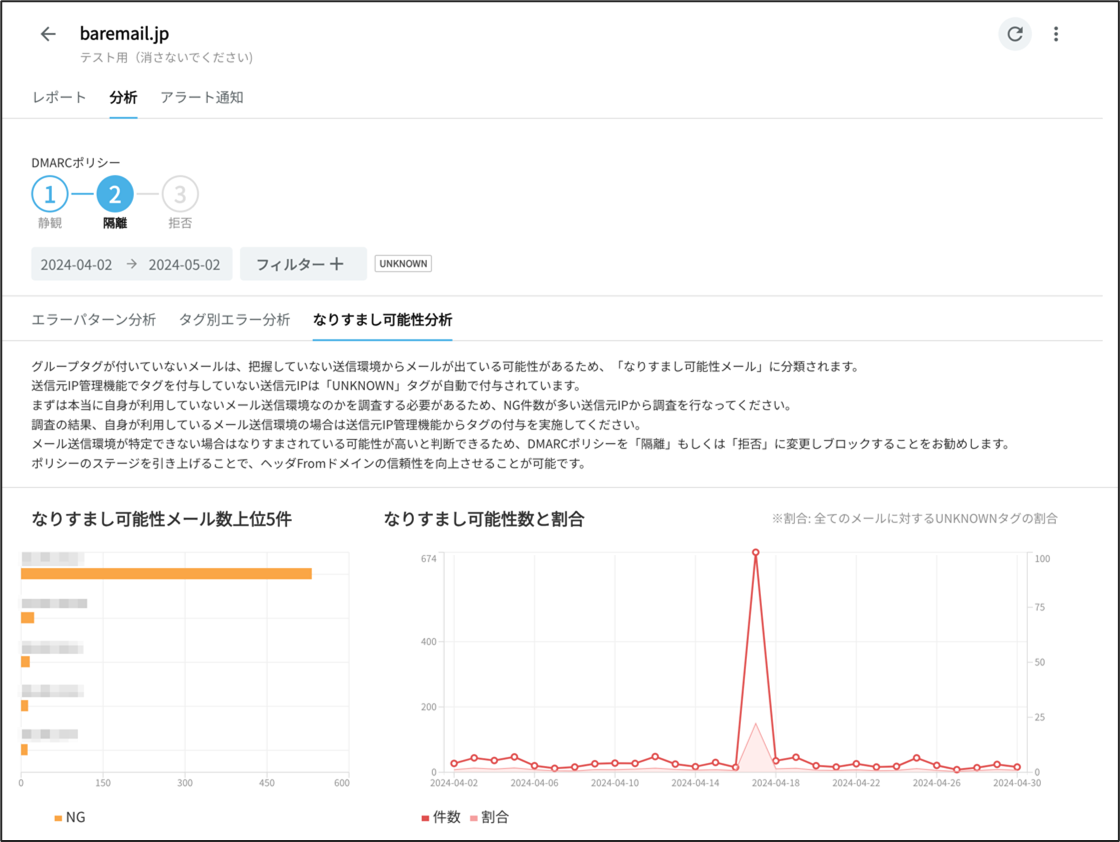Toggle the 割合 legend series
This screenshot has width=1120, height=842.
(x=487, y=818)
